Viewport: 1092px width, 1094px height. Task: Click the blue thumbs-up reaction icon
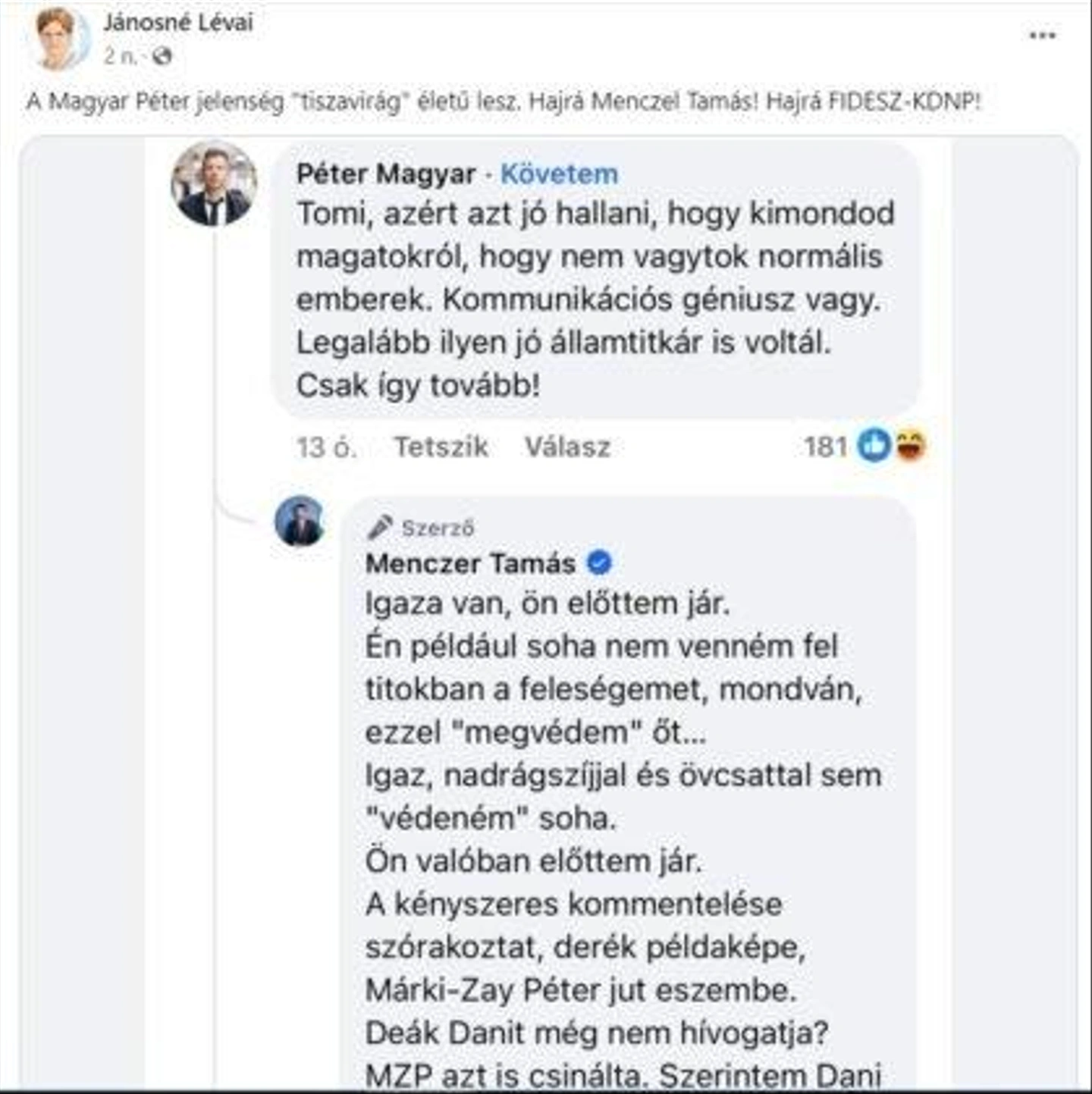pos(874,445)
